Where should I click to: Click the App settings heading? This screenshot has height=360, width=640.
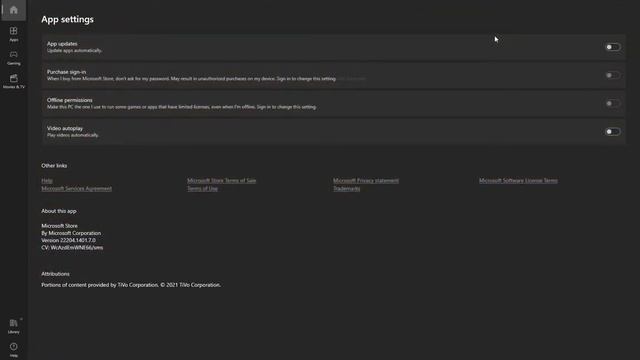coord(67,19)
